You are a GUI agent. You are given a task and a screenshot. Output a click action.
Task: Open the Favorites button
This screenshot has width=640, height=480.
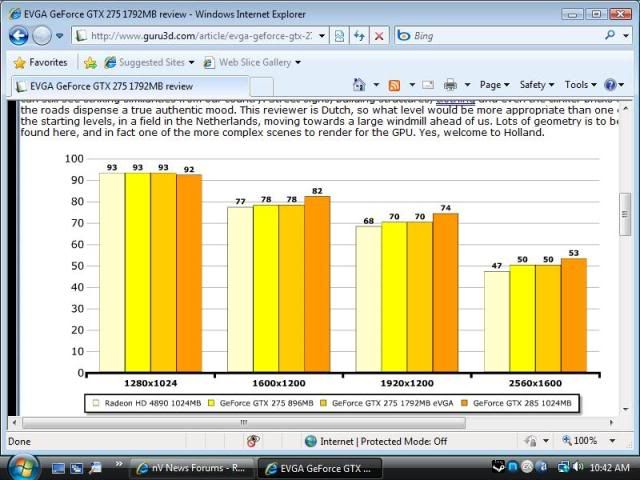click(40, 62)
